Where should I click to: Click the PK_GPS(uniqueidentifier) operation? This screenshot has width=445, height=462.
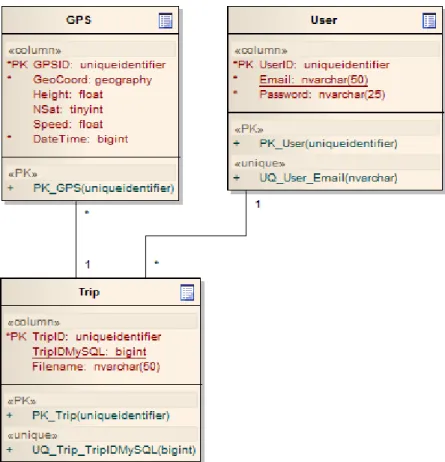[x=104, y=188]
